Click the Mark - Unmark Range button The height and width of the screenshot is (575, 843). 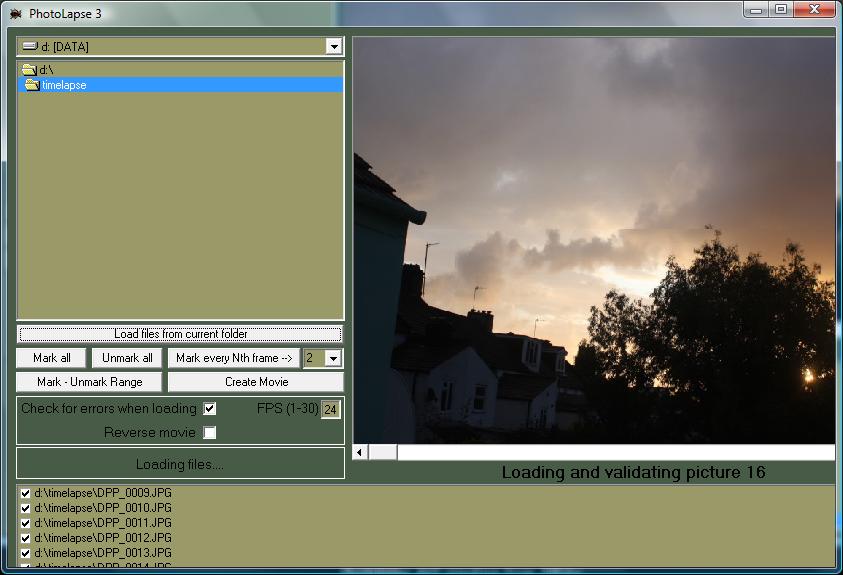tap(89, 382)
